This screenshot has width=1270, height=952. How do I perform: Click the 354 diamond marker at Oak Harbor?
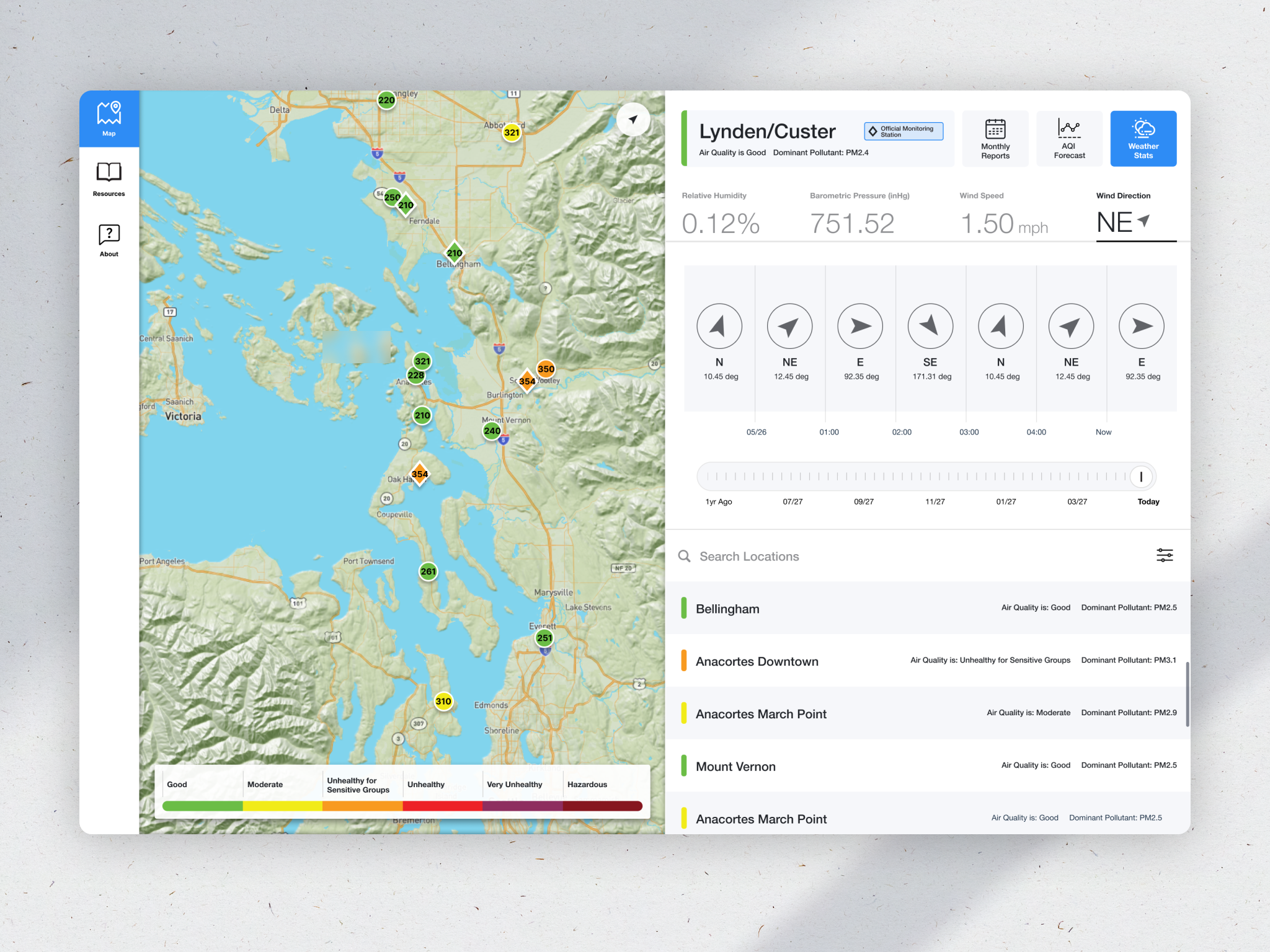coord(420,474)
